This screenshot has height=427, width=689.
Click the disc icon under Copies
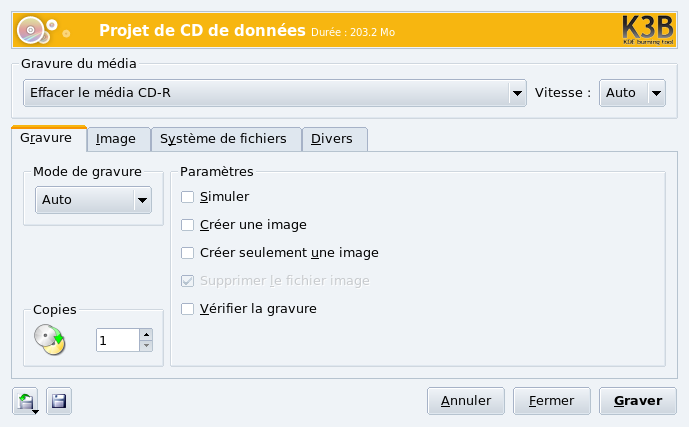pyautogui.click(x=48, y=340)
